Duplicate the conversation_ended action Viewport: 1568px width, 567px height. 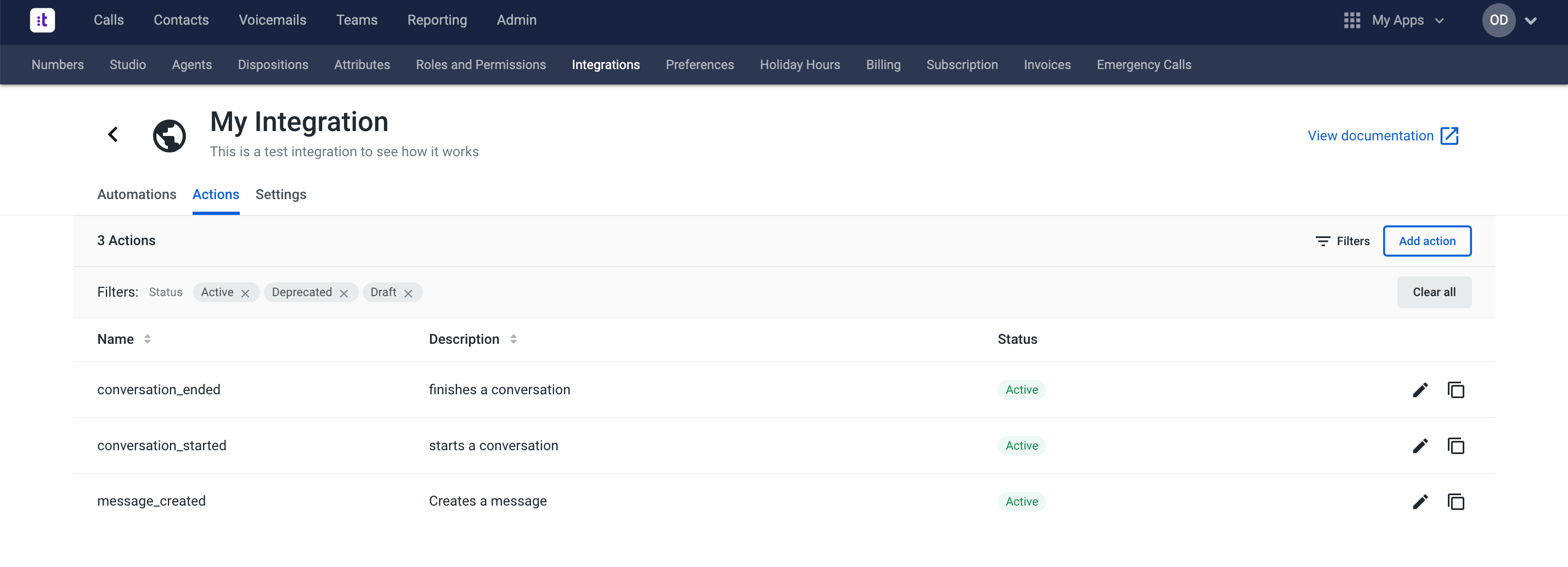click(1456, 390)
